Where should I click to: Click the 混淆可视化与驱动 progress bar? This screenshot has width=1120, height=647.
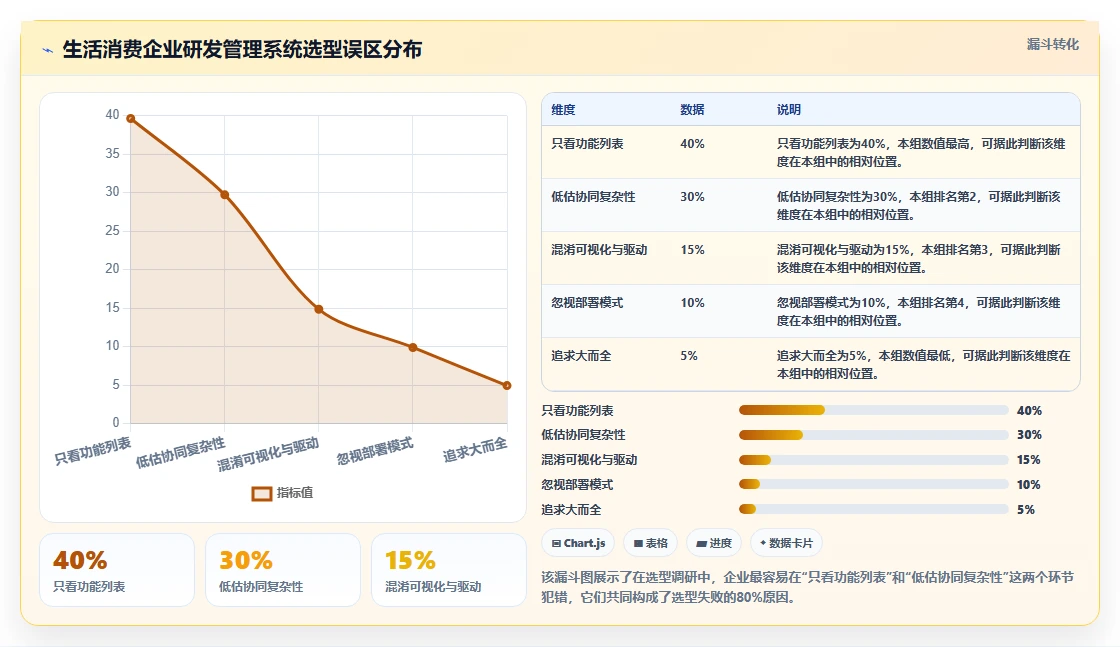[x=874, y=460]
